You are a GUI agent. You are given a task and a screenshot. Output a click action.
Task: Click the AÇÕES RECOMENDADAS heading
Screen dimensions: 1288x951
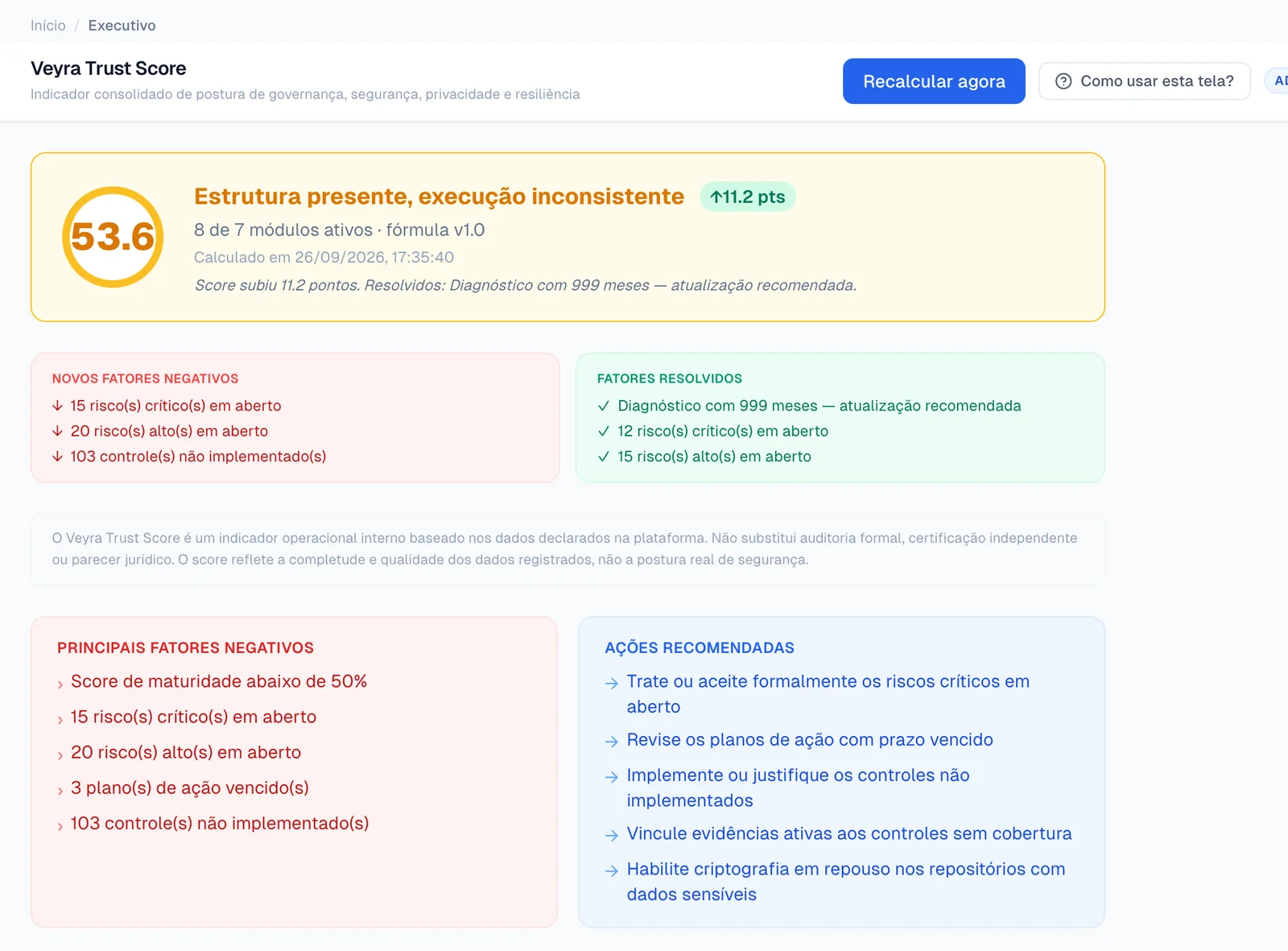tap(700, 648)
